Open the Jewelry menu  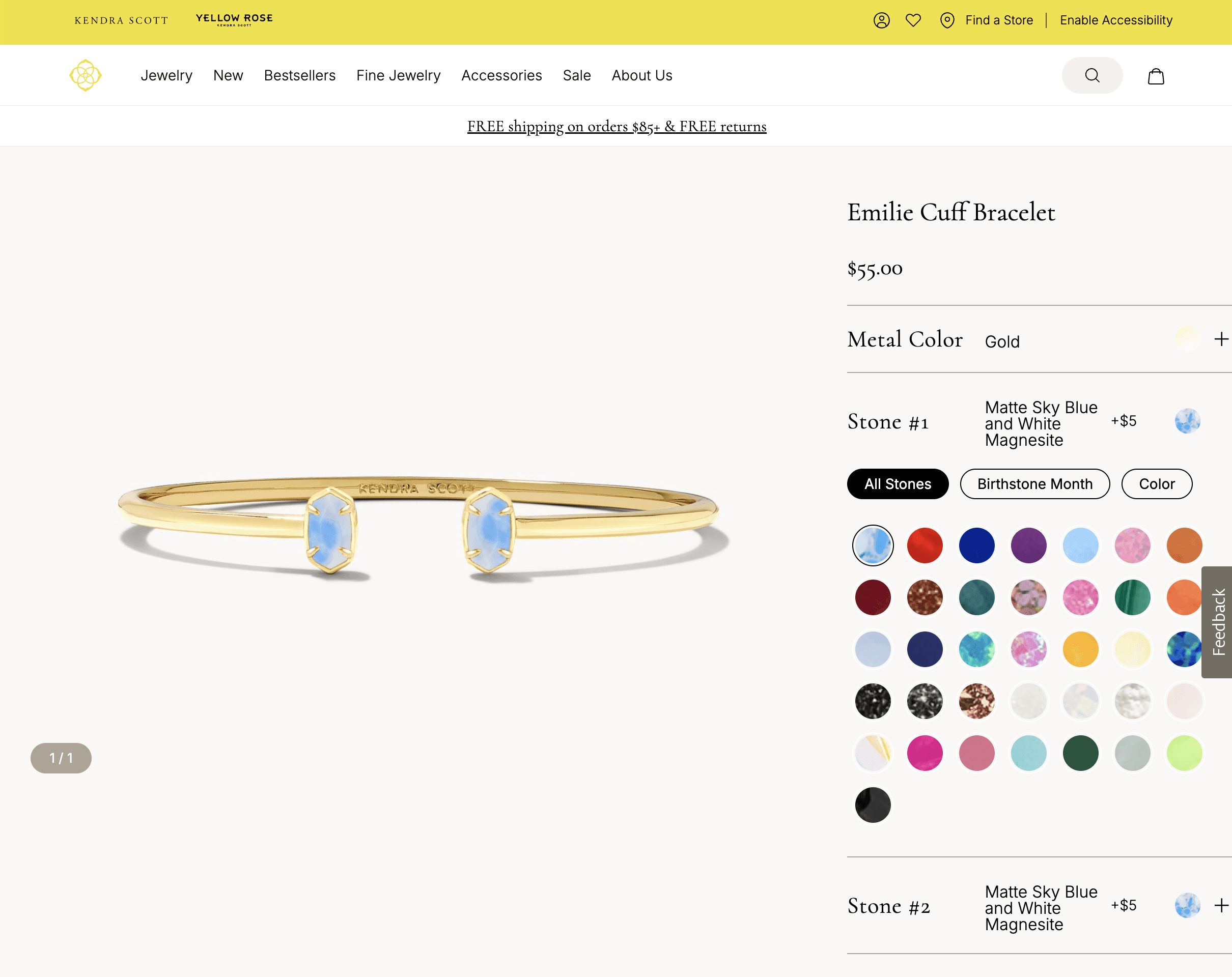pos(166,75)
